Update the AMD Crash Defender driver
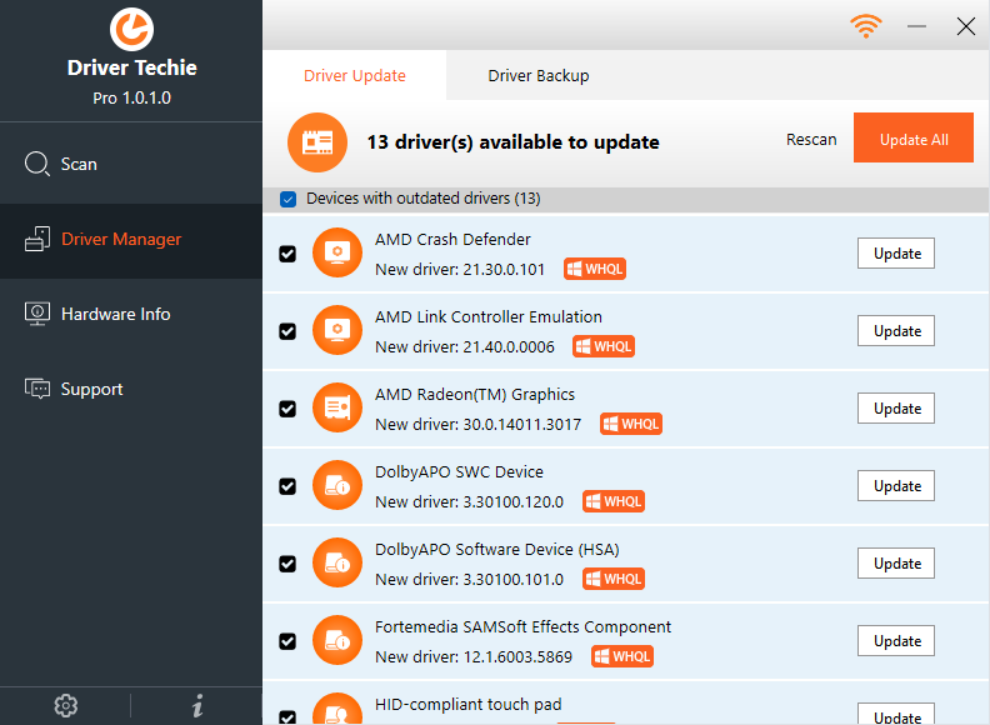The height and width of the screenshot is (725, 990). (x=896, y=253)
